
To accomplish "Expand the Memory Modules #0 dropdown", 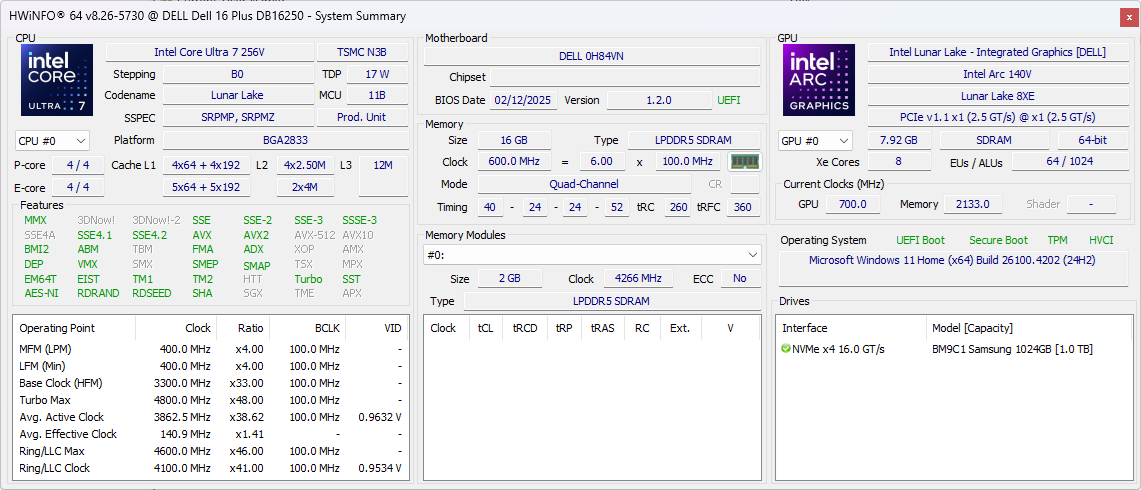I will (x=592, y=256).
